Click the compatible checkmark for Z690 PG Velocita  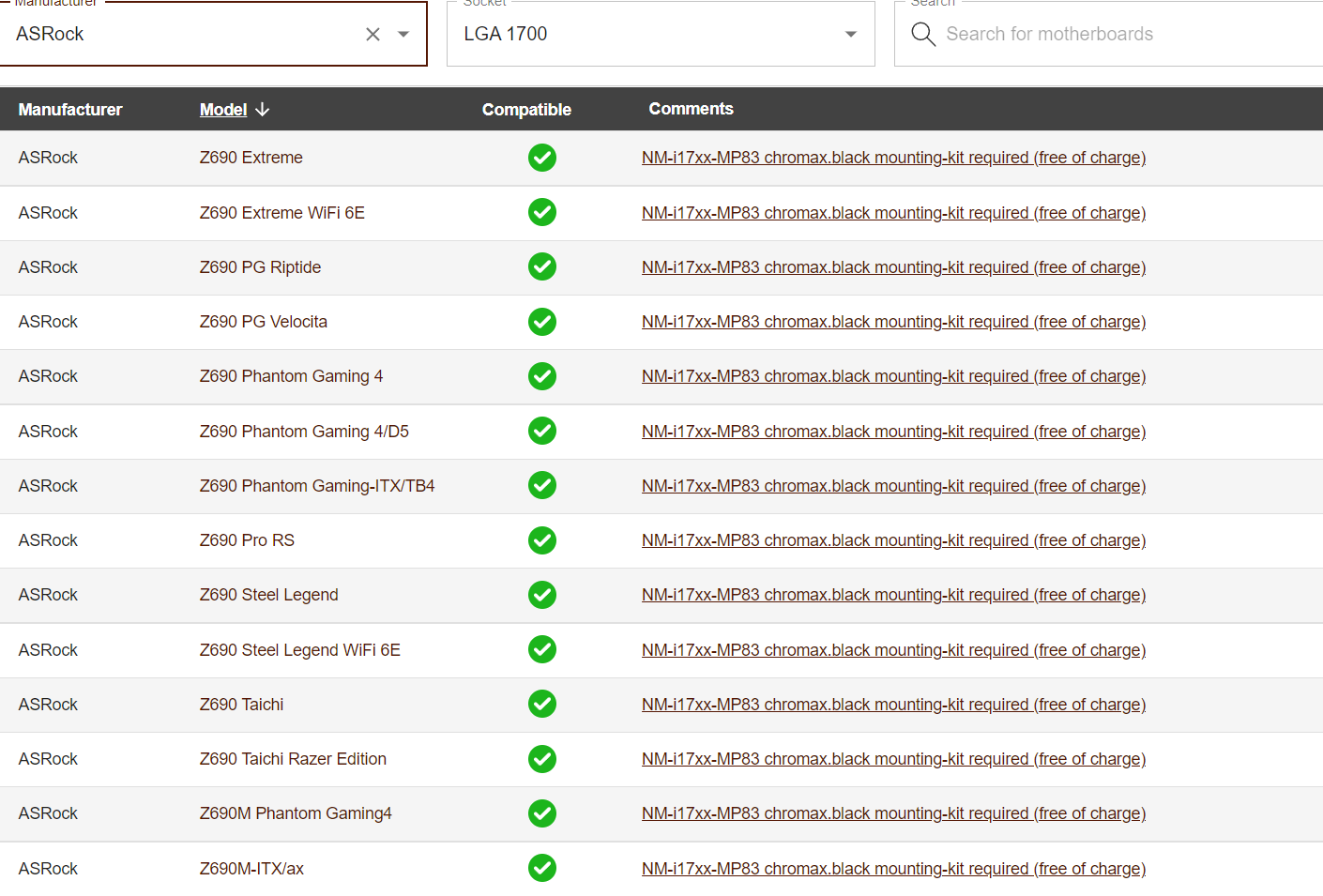[542, 322]
